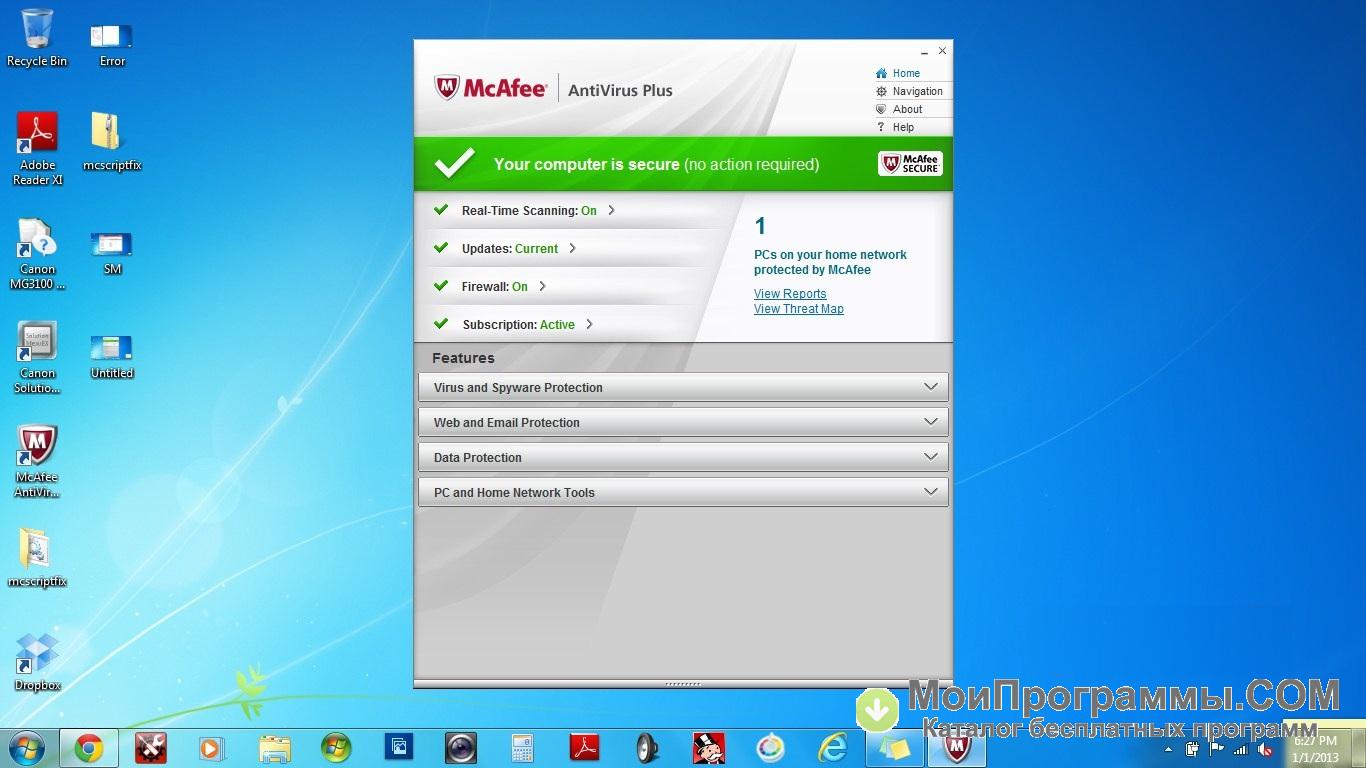Expand the Data Protection section
Screen dimensions: 1366x768
683,457
